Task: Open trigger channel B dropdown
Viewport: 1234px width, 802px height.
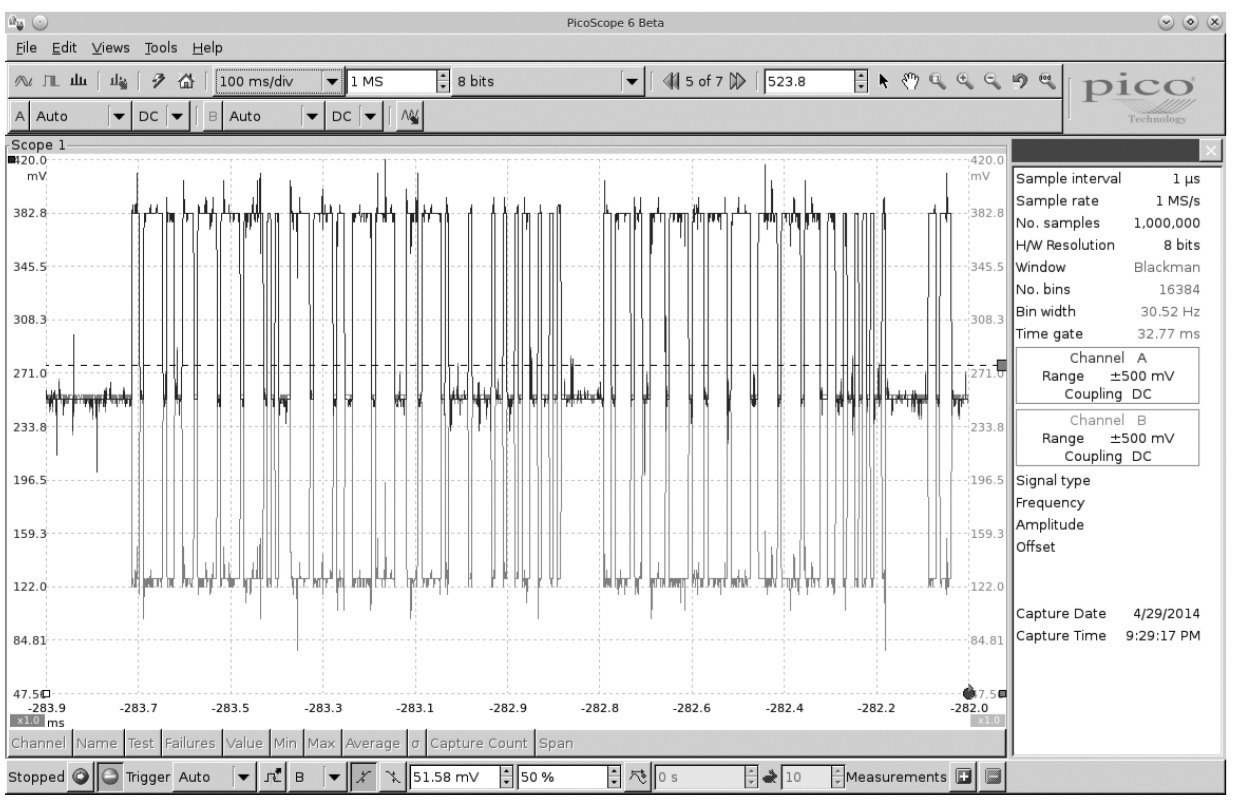Action: click(x=335, y=777)
